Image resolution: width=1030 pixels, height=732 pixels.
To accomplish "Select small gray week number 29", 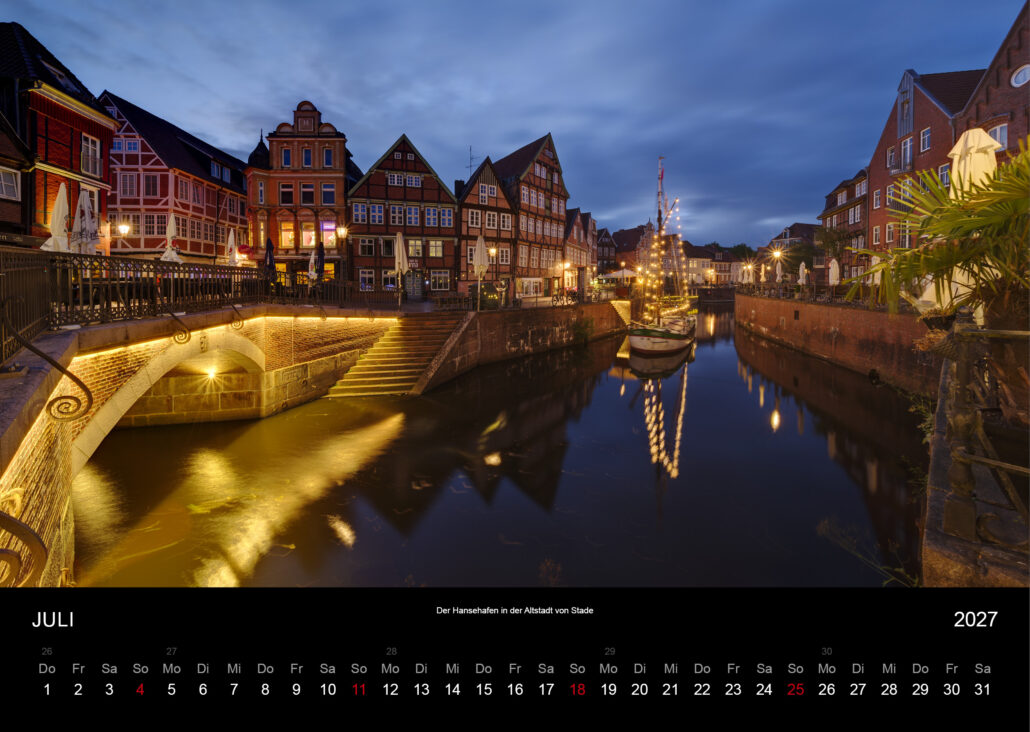I will click(x=610, y=651).
